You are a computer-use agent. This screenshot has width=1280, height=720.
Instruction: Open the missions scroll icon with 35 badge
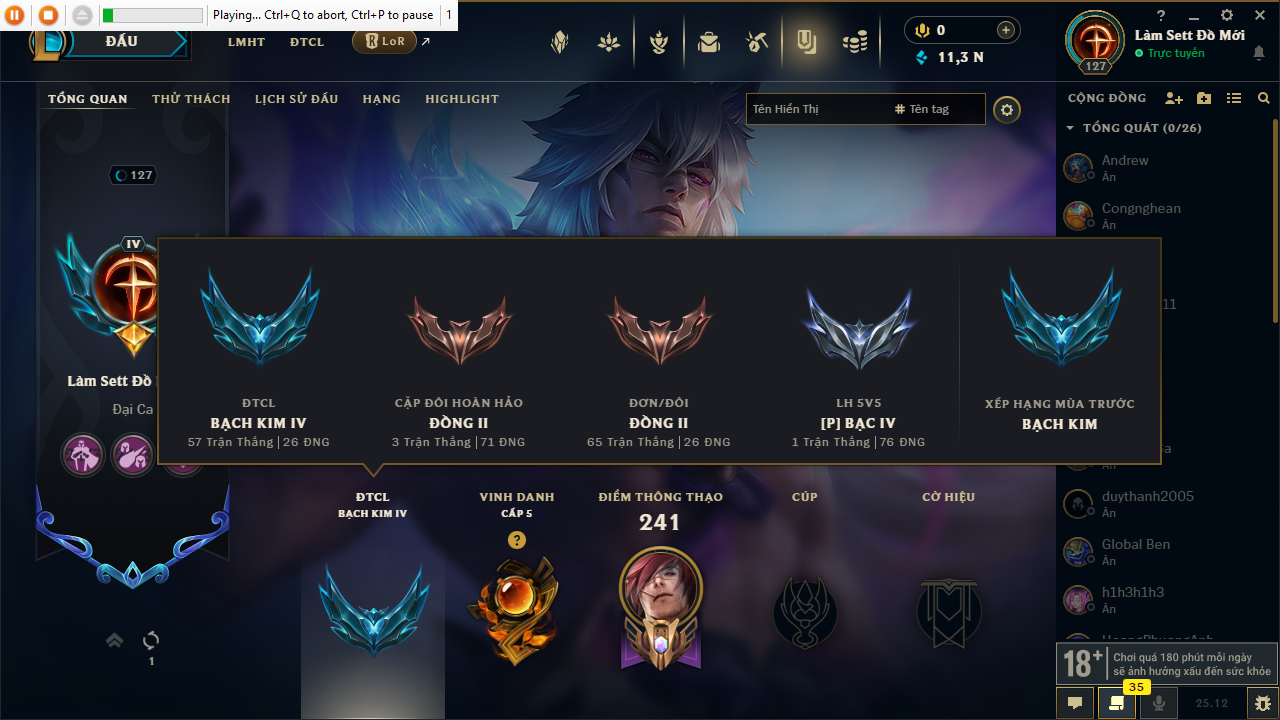1116,703
